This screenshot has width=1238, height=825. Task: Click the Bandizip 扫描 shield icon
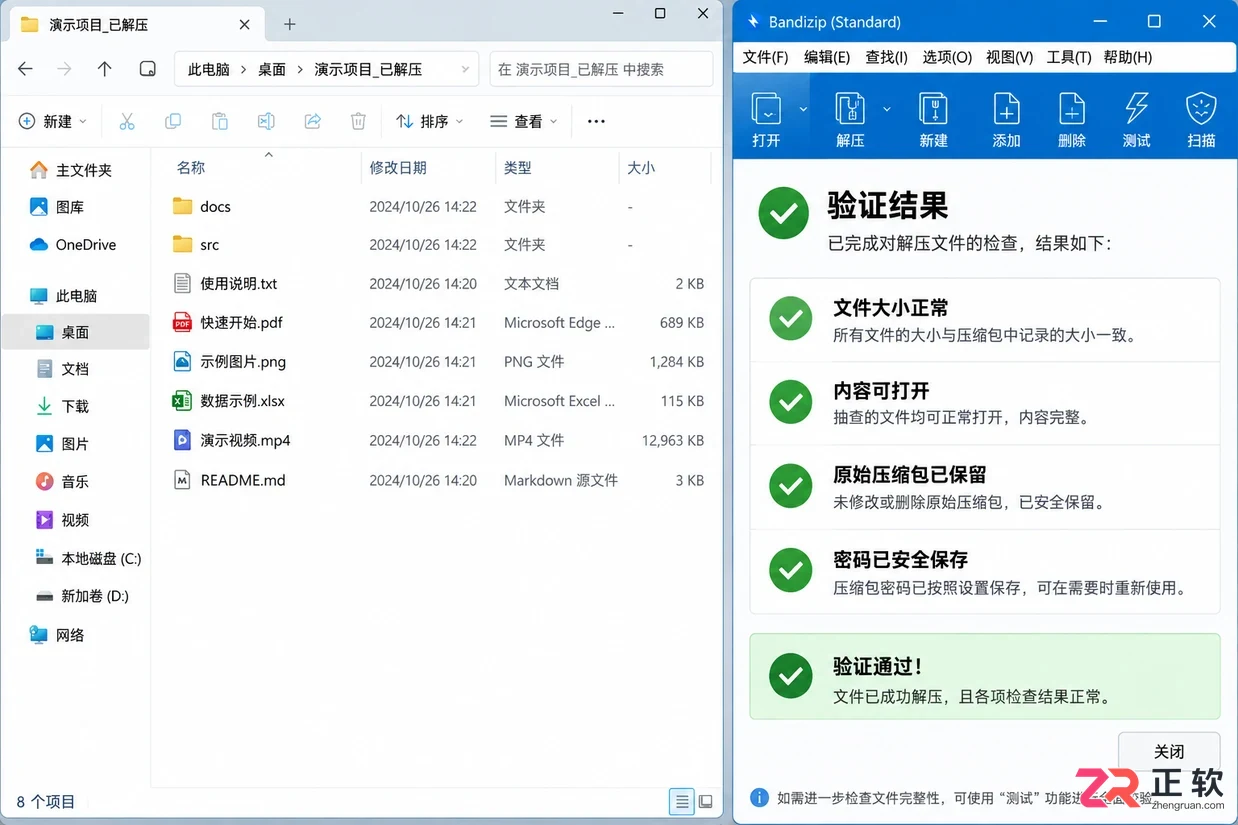click(1201, 109)
